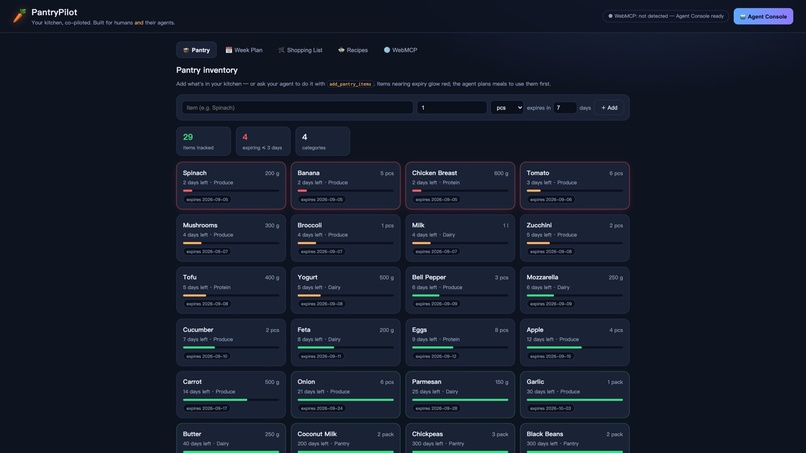The height and width of the screenshot is (453, 806).
Task: Click the WebMCP not detected status pill
Action: [x=665, y=16]
